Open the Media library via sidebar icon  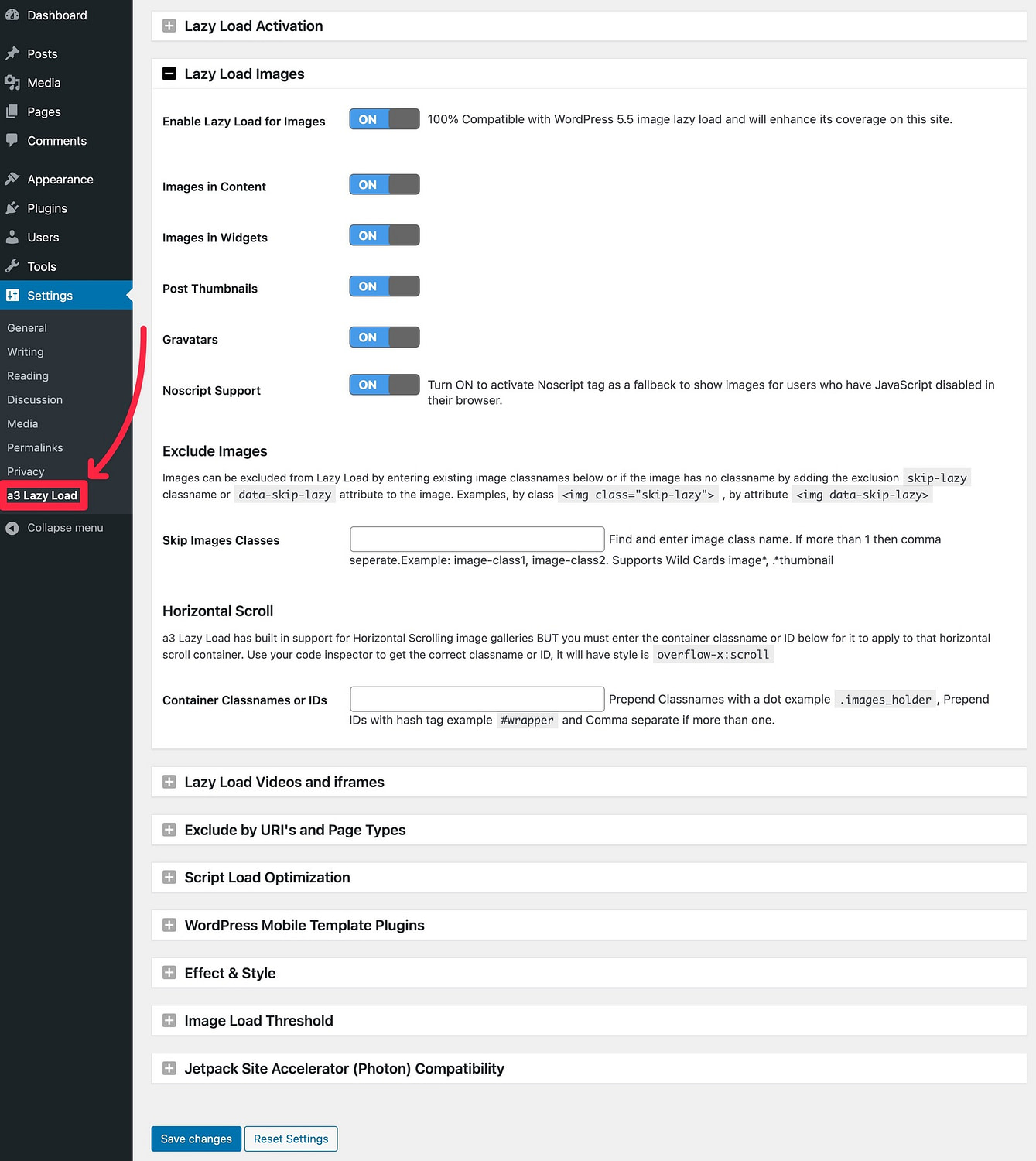pos(13,82)
